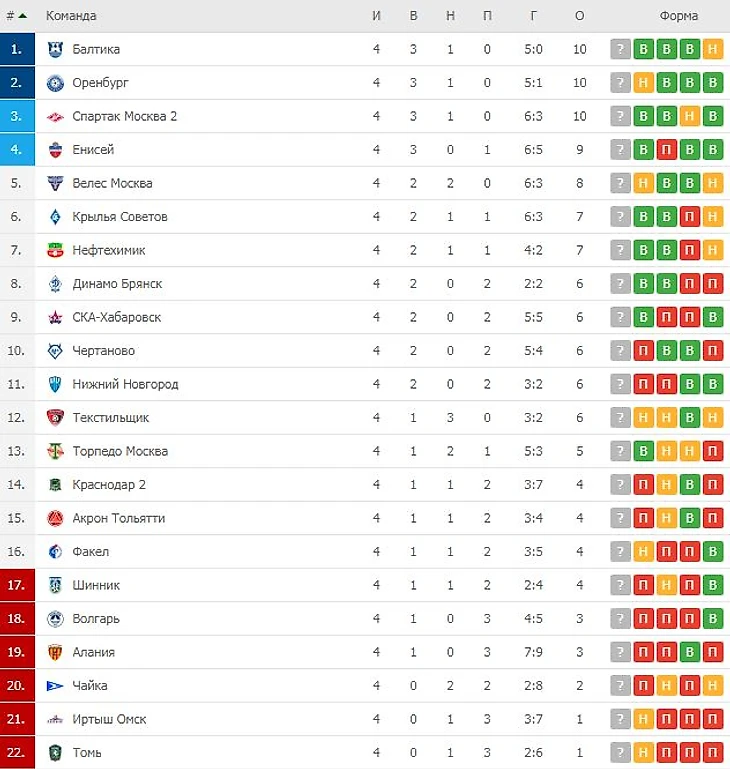
Task: Click the Торпедо Москва logo
Action: click(55, 451)
